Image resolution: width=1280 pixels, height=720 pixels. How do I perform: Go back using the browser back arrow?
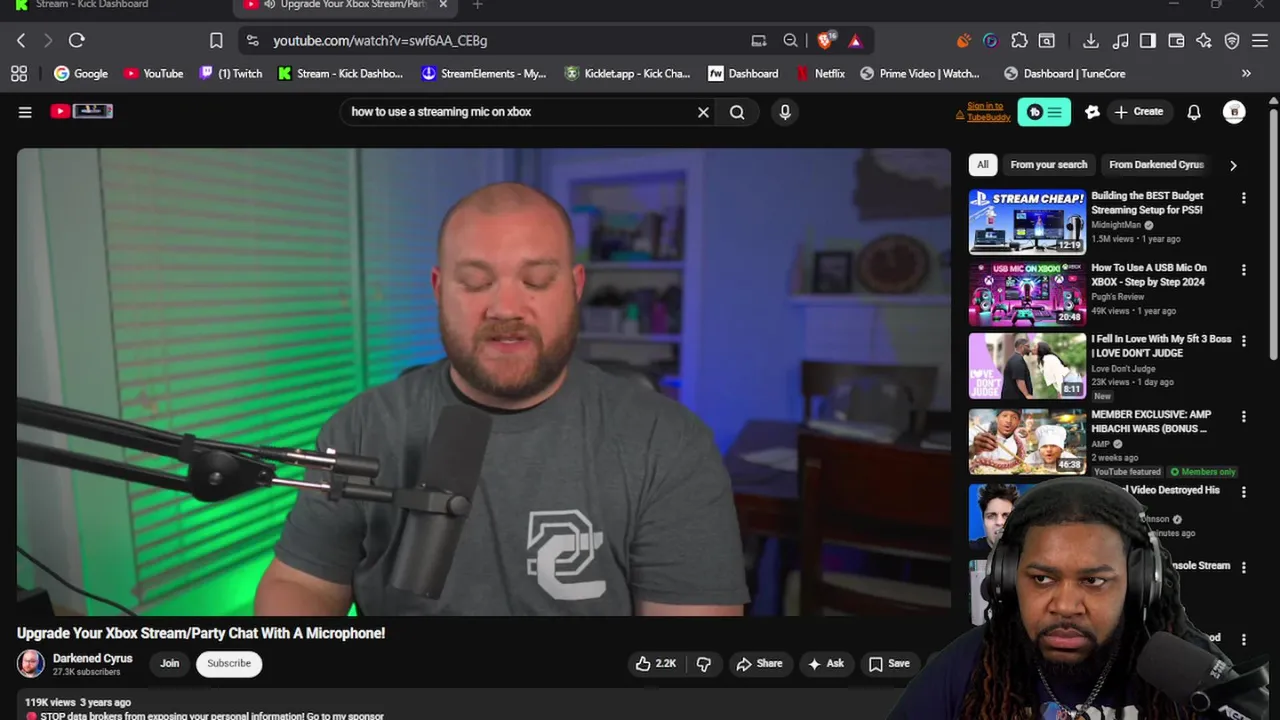click(x=21, y=40)
